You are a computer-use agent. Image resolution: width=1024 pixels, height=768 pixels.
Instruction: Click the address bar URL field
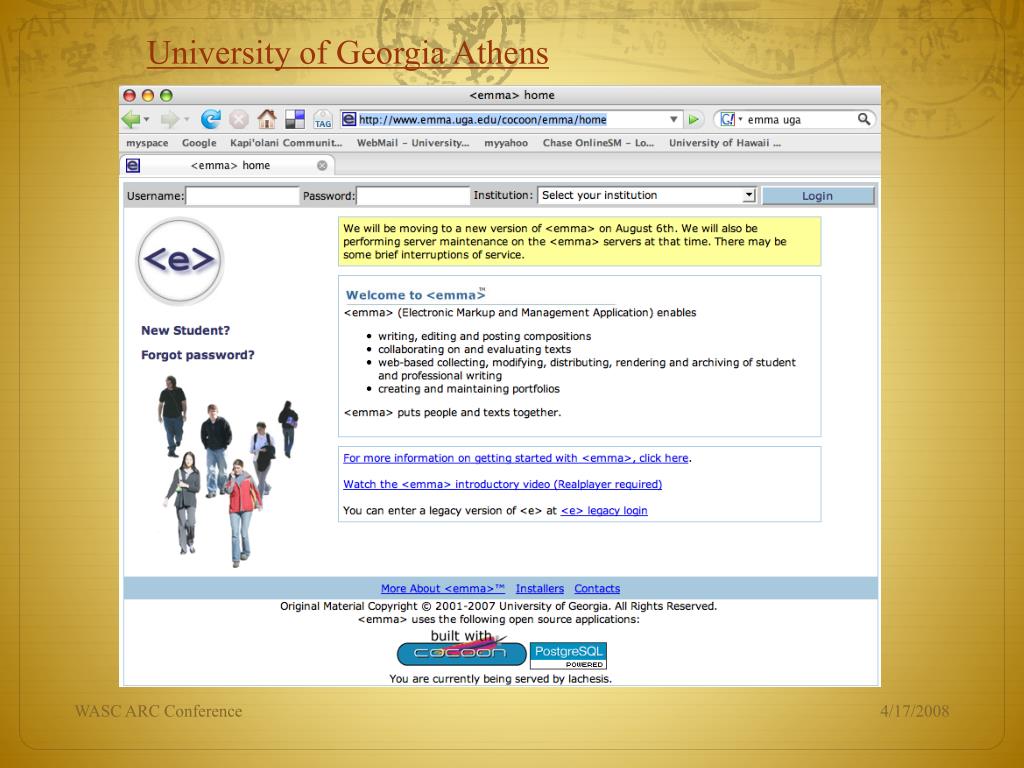point(513,120)
